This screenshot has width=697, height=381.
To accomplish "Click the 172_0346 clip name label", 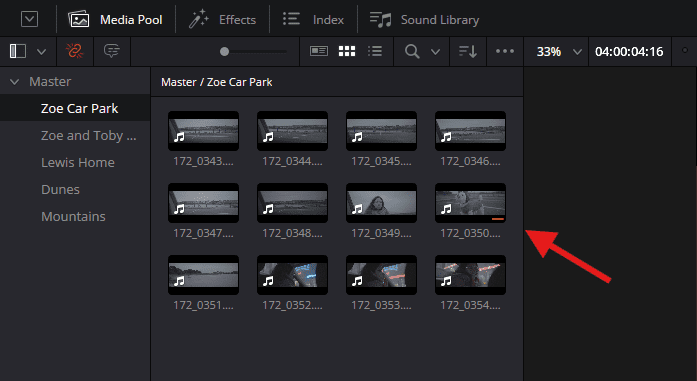I will 470,161.
